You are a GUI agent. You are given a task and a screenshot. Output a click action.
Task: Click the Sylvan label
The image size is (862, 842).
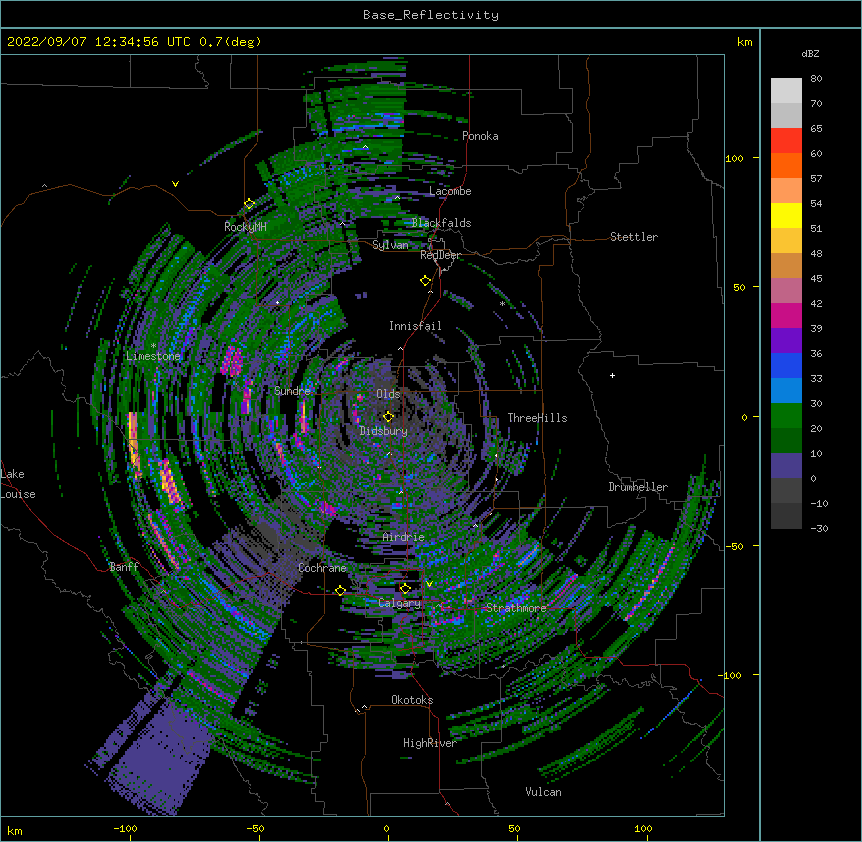coord(390,245)
